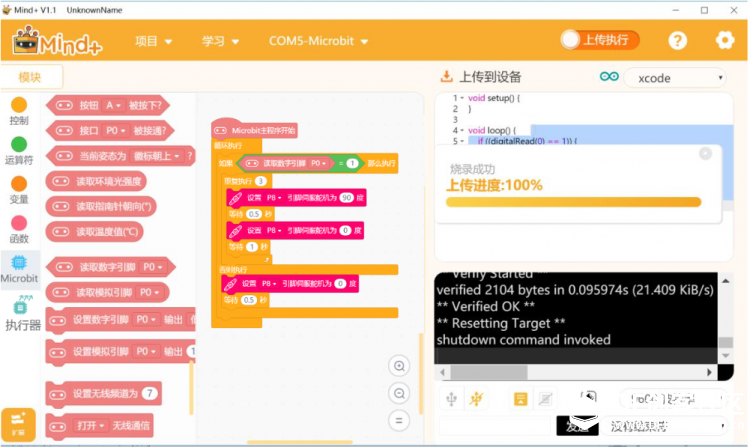Open the 学习 menu
Image resolution: width=750 pixels, height=447 pixels.
click(220, 41)
